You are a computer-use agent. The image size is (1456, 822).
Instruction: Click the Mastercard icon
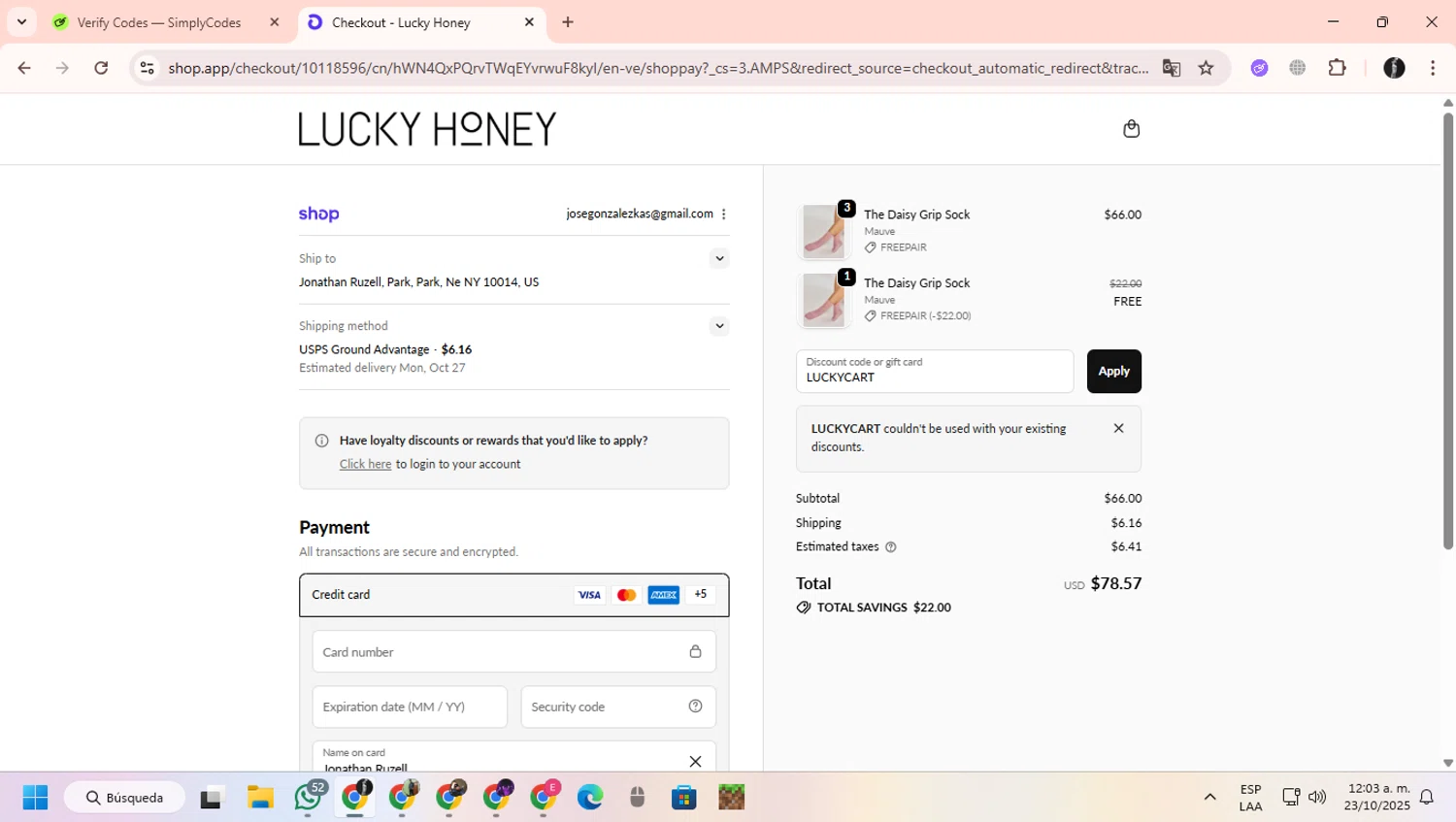(x=626, y=595)
